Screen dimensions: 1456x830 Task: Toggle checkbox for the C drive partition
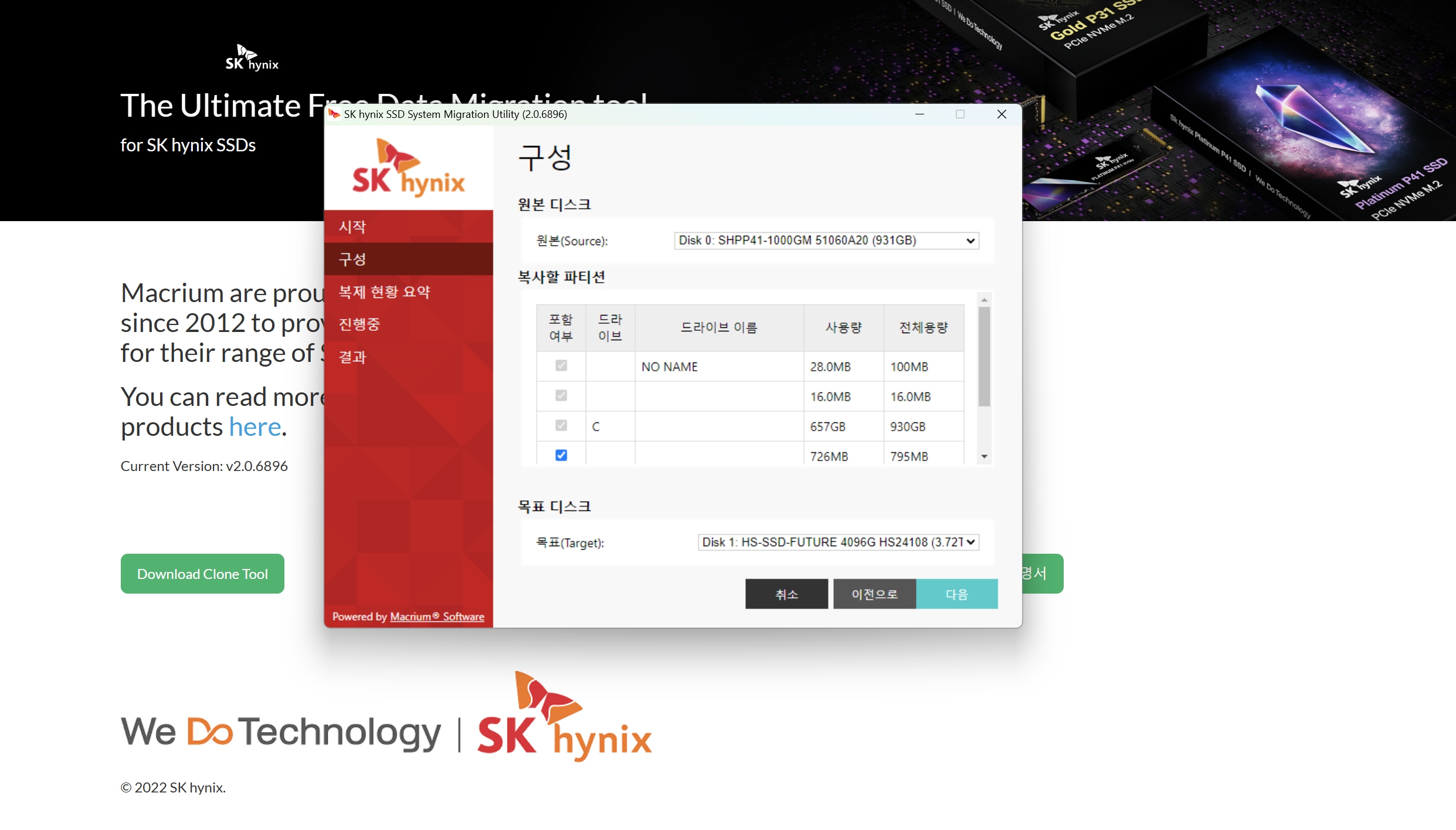click(x=561, y=426)
